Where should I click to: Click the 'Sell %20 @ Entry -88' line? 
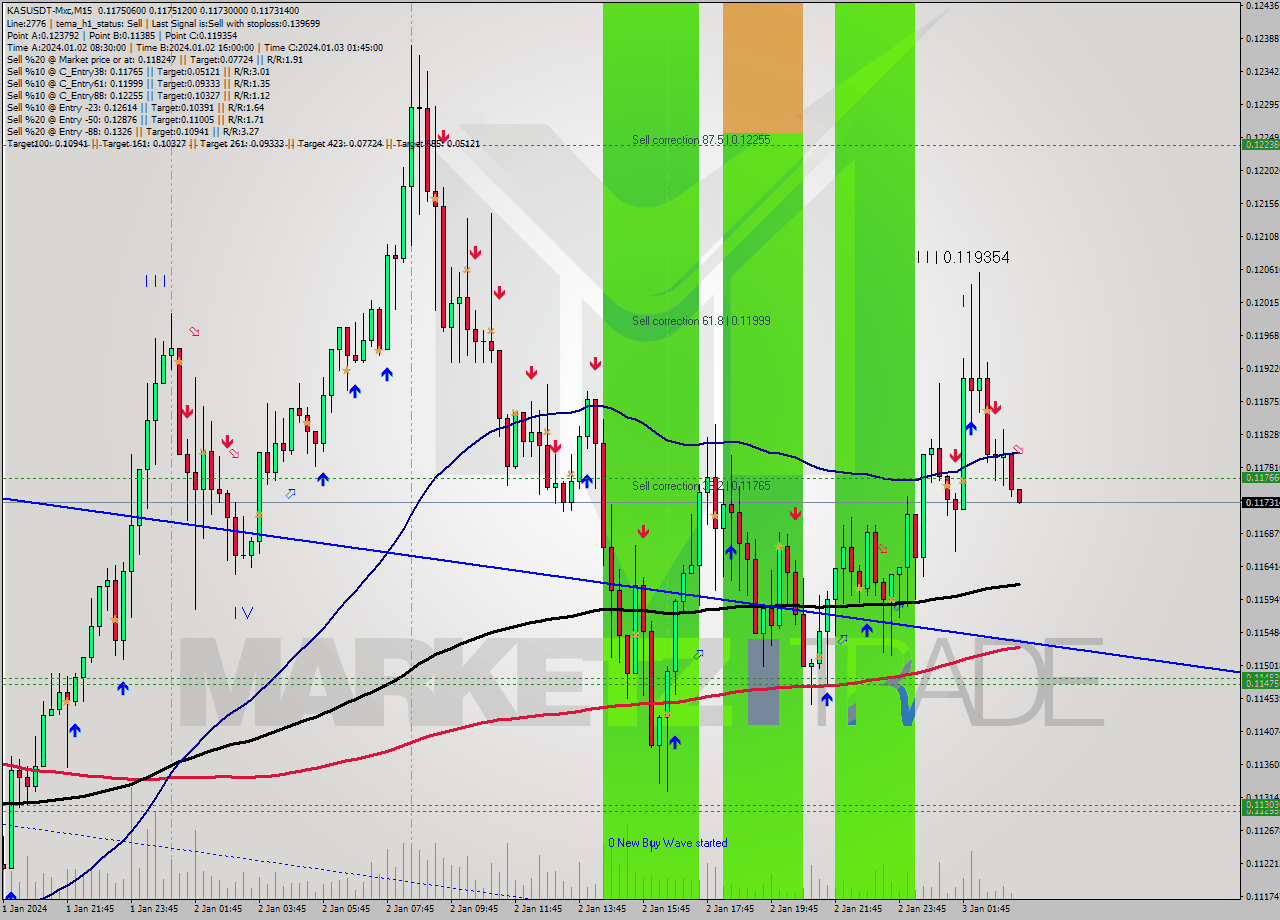133,131
